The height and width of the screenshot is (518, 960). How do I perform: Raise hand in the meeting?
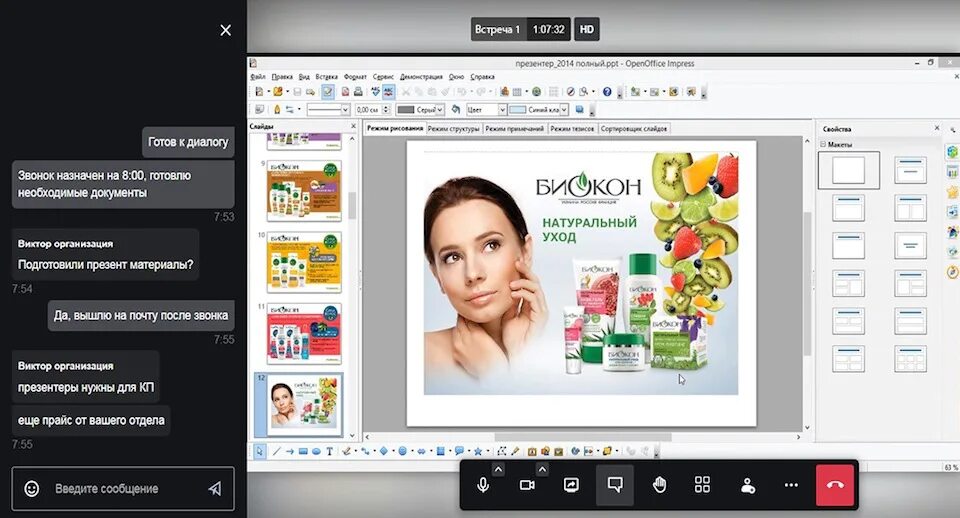(x=659, y=485)
